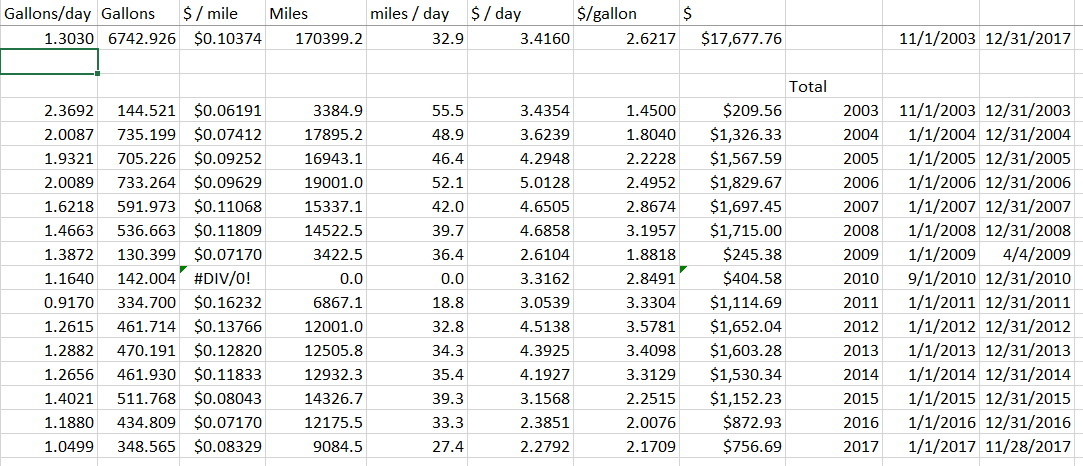The width and height of the screenshot is (1083, 466).
Task: Select the empty highlighted cell below 1.3030
Action: (49, 62)
